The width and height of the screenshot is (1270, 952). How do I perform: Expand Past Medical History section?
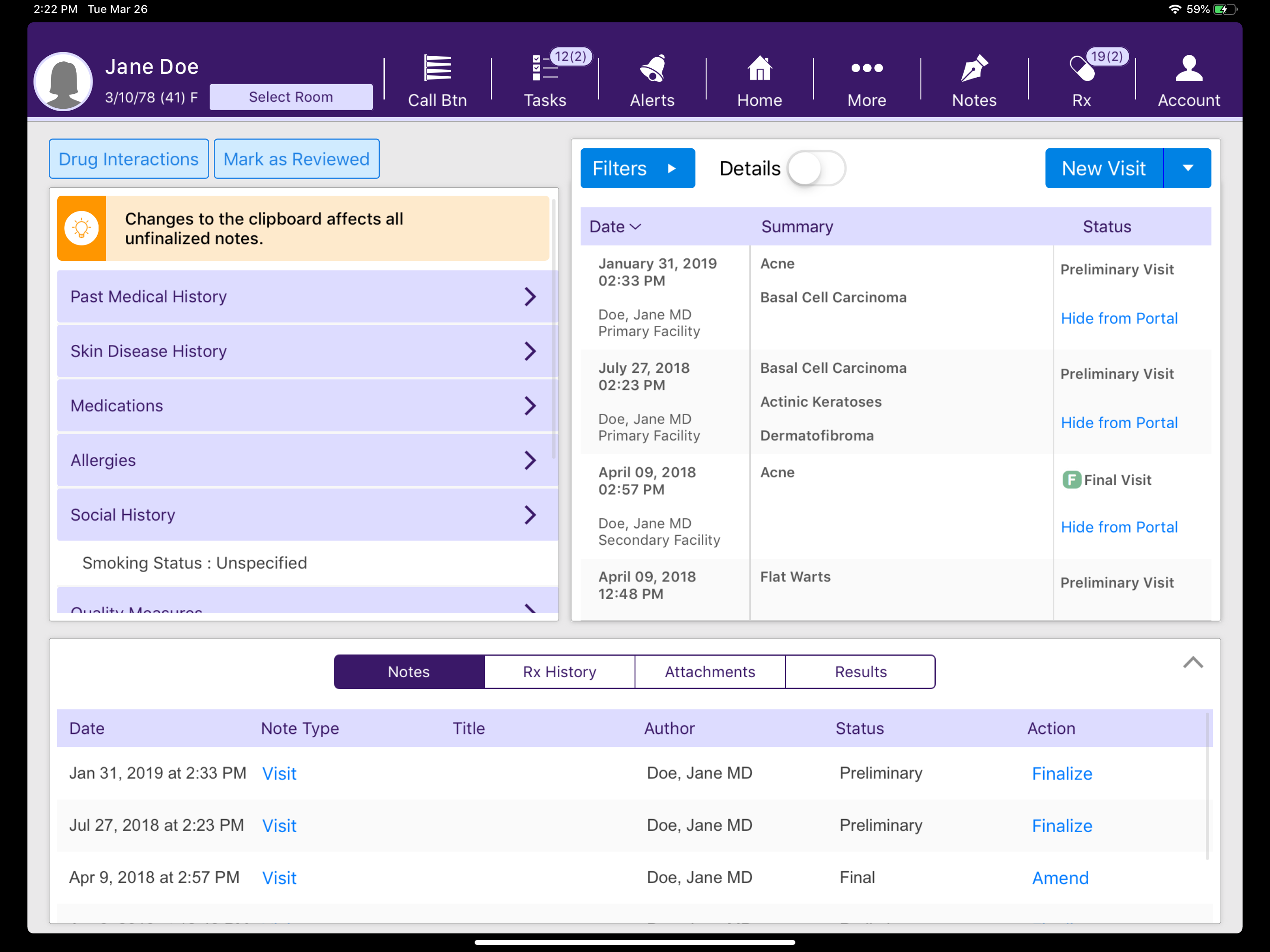pyautogui.click(x=308, y=297)
